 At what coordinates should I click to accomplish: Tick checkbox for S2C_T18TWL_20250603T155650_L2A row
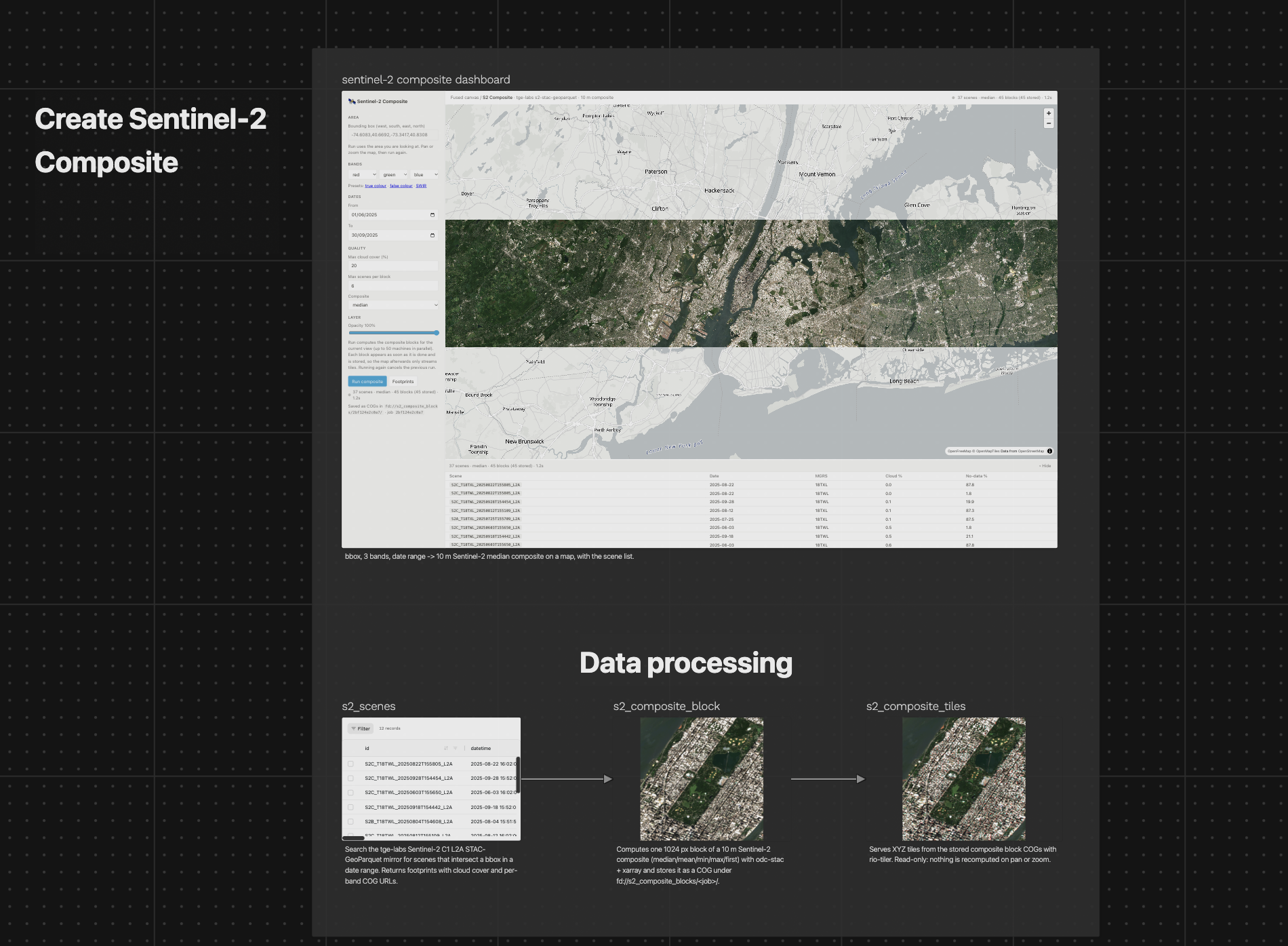click(350, 792)
